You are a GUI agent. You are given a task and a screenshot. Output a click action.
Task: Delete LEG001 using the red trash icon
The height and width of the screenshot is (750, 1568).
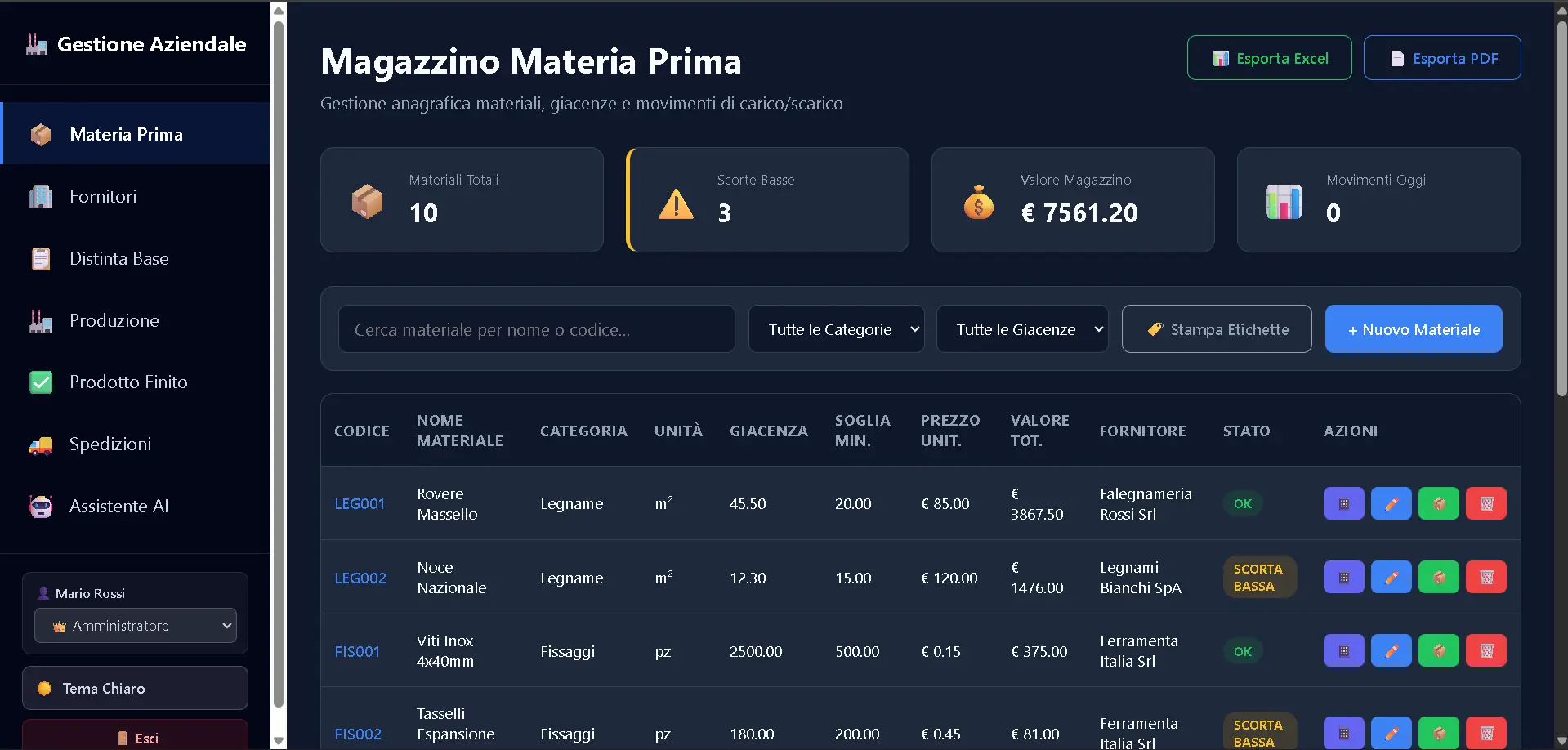click(1486, 503)
